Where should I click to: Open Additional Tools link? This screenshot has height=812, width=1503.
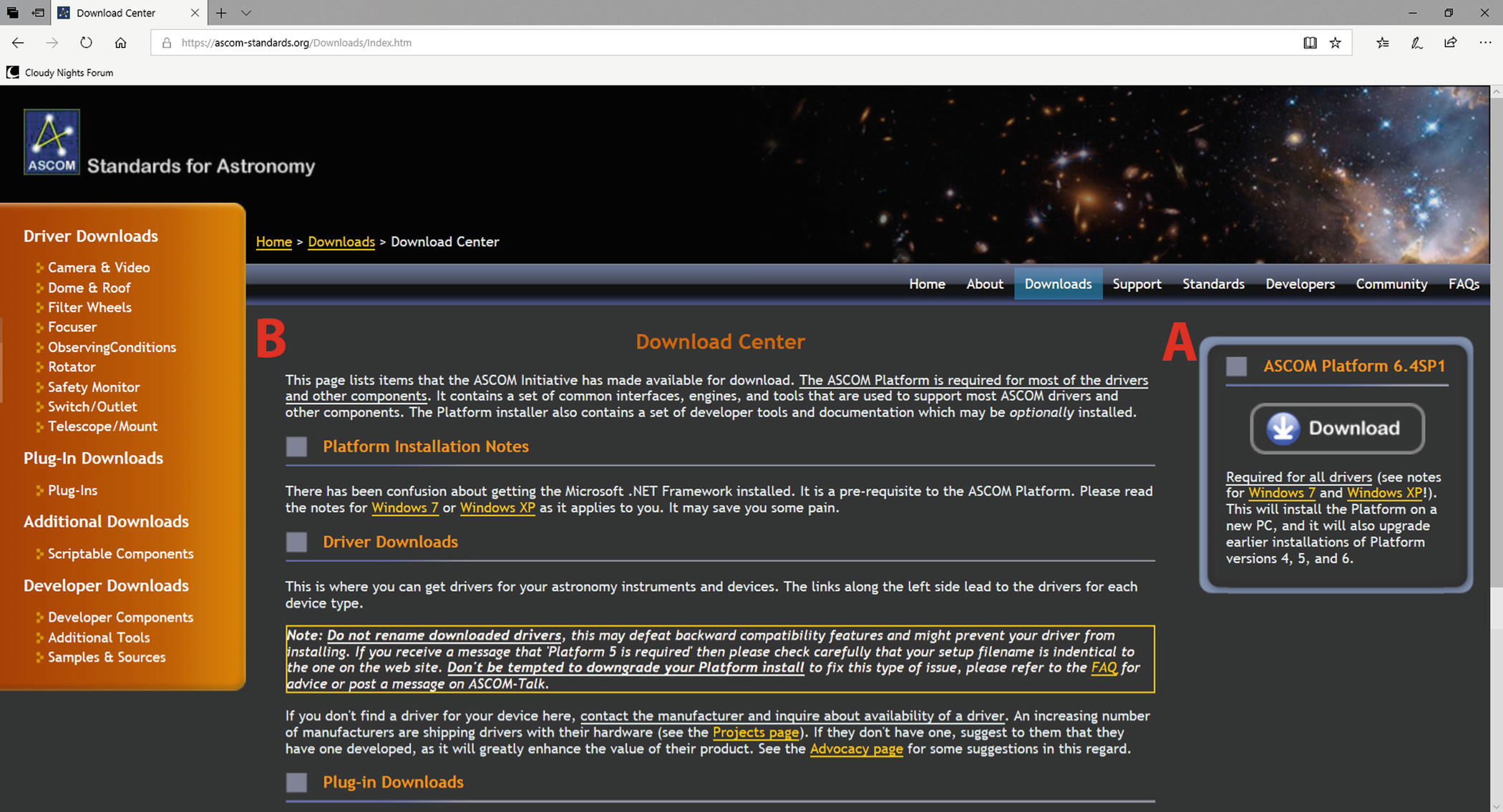[99, 637]
